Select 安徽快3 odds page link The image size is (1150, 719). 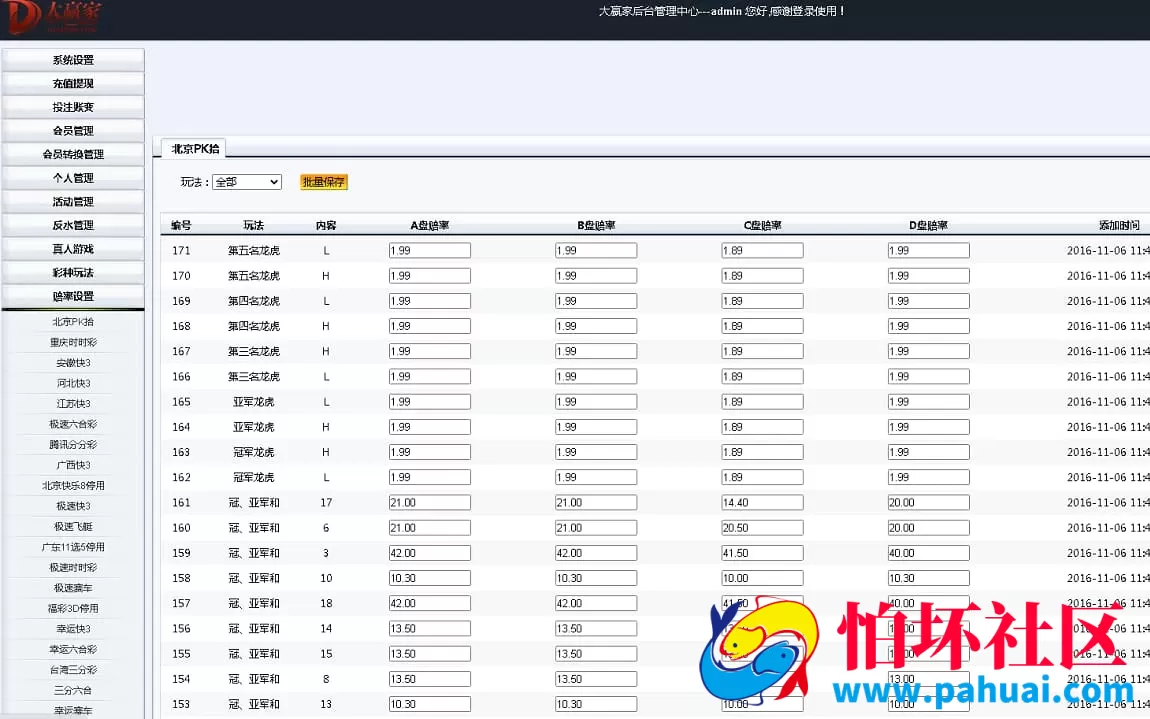click(x=73, y=363)
